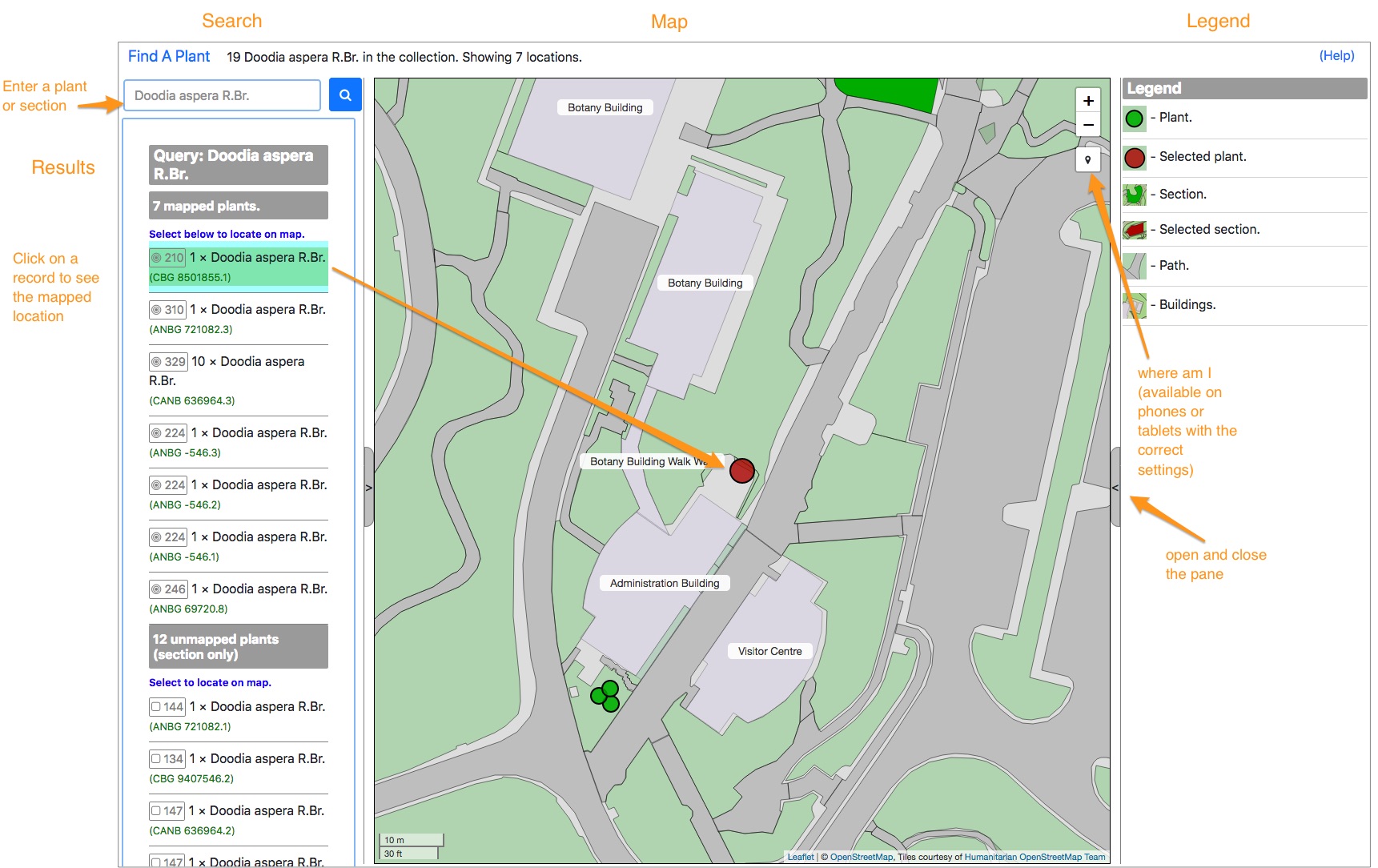Screen dimensions: 1378x868
Task: Check the 144 unmapped plant checkbox
Action: pos(157,707)
